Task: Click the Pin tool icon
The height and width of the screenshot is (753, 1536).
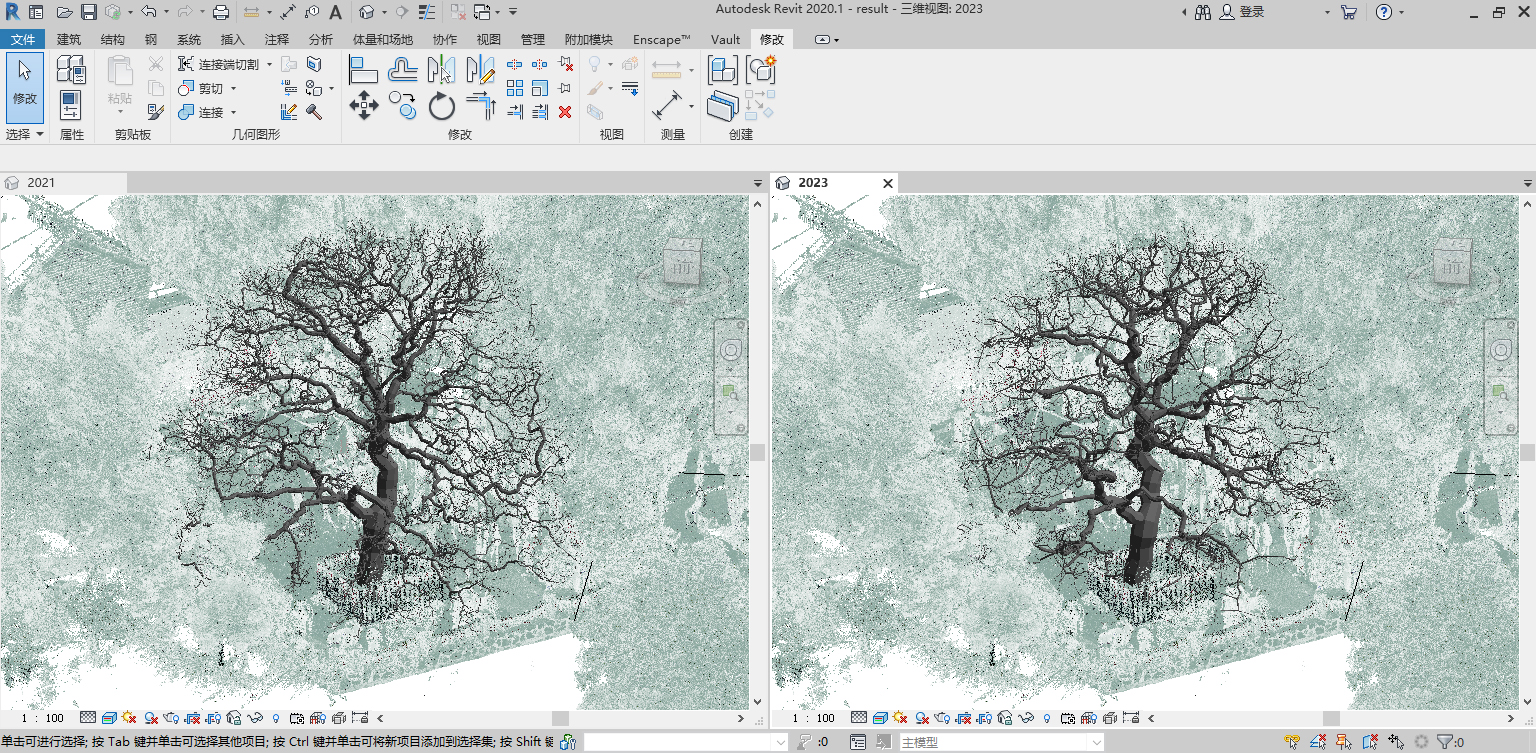Action: click(x=565, y=88)
